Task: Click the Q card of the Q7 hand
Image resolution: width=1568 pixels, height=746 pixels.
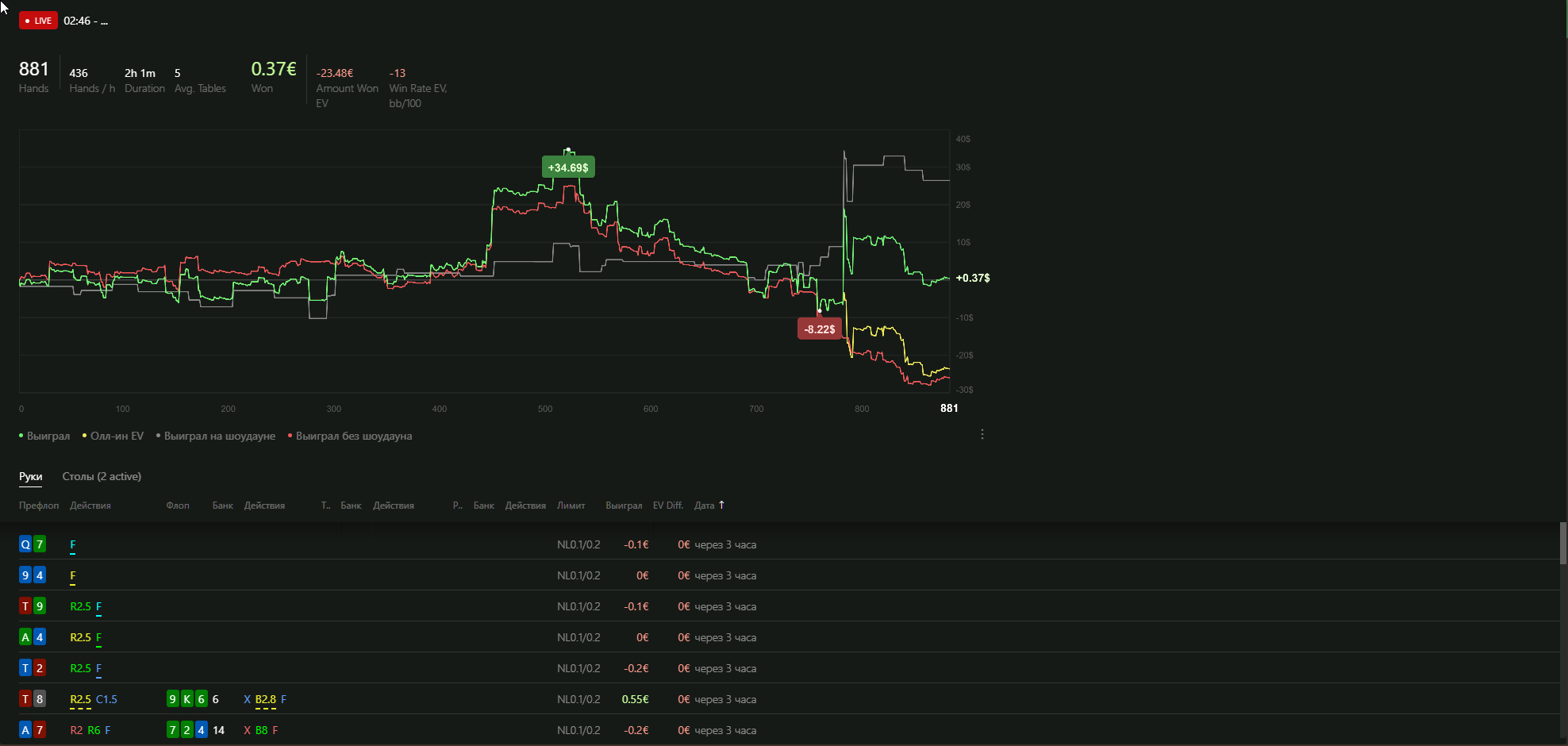Action: pyautogui.click(x=25, y=544)
